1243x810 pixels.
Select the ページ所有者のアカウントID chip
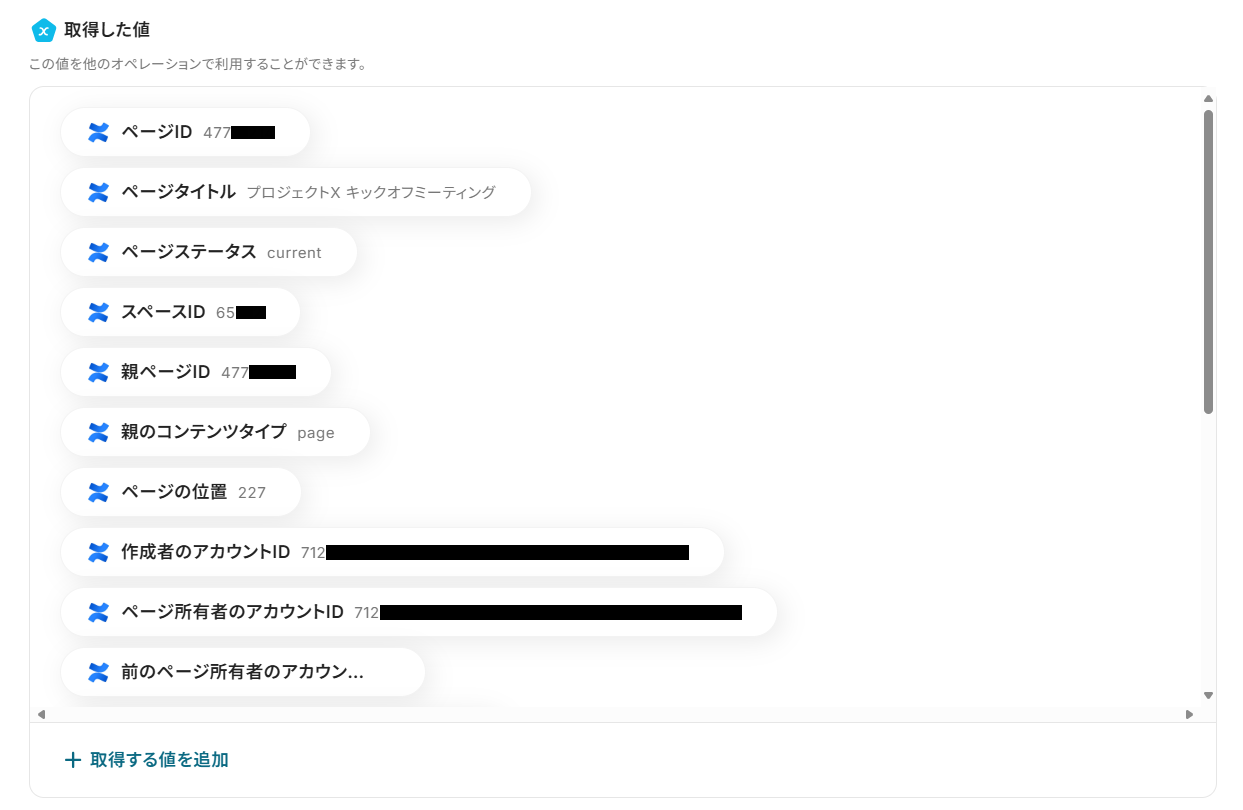[419, 612]
